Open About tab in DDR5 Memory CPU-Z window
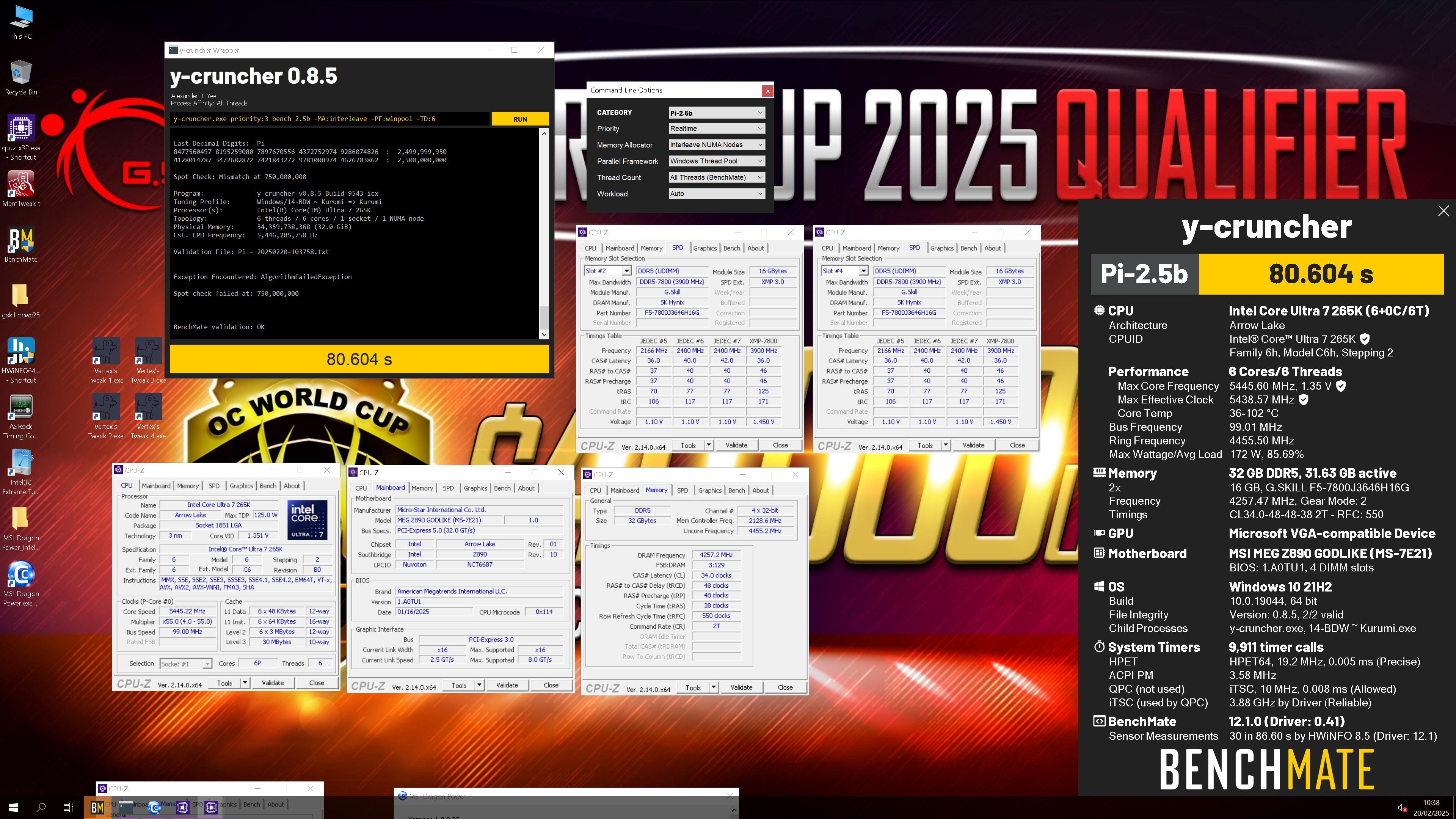The image size is (1456, 819). [760, 491]
